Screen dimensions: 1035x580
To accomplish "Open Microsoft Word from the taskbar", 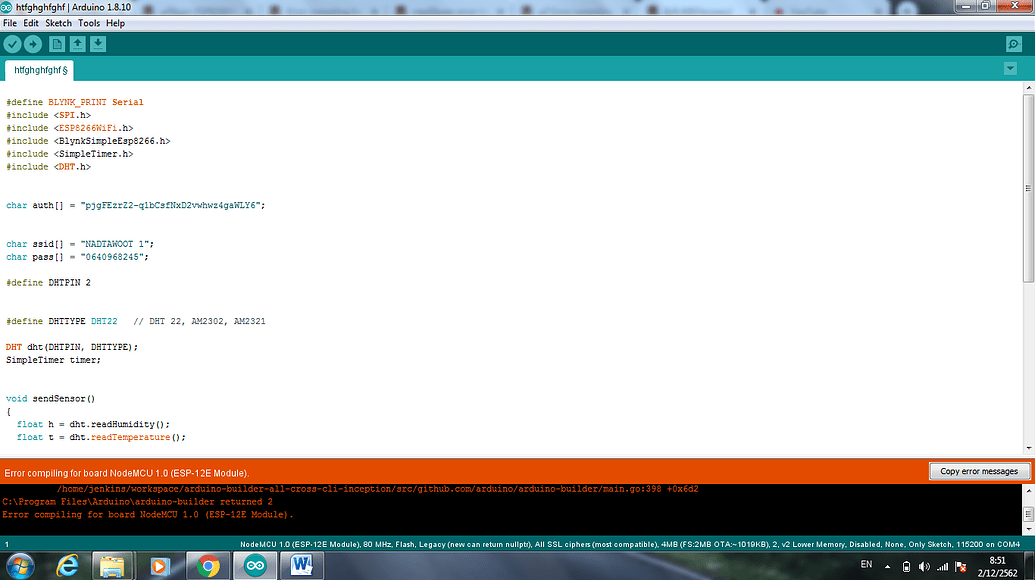I will click(301, 565).
